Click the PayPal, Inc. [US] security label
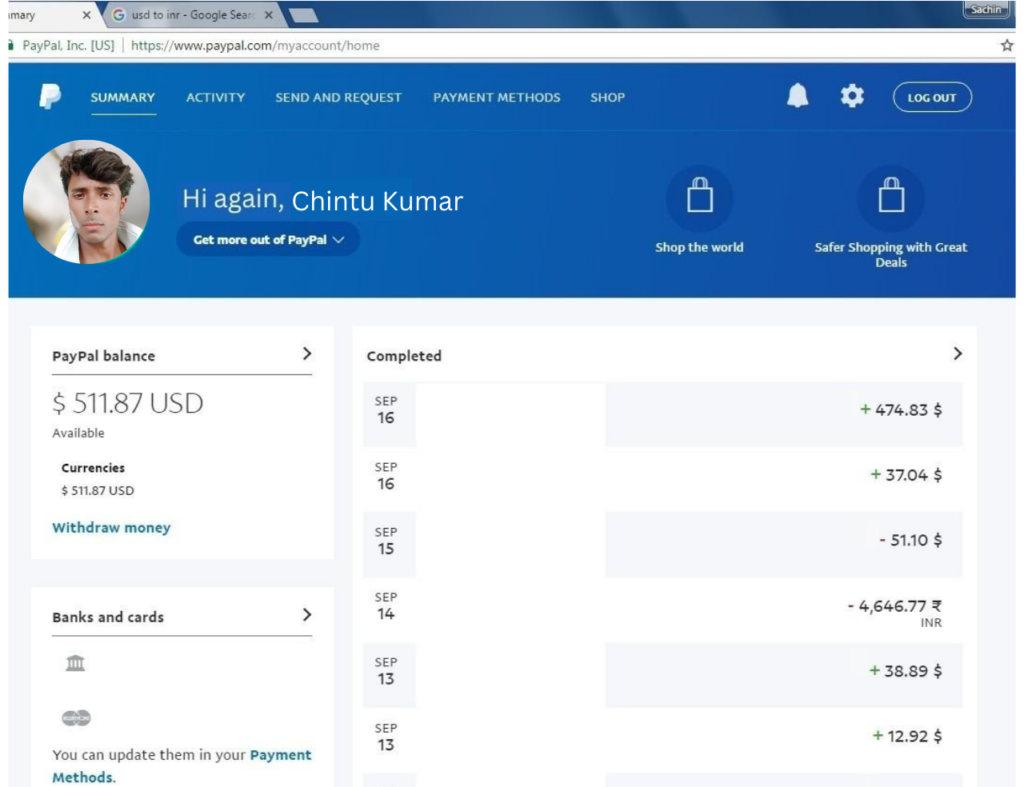 tap(68, 45)
